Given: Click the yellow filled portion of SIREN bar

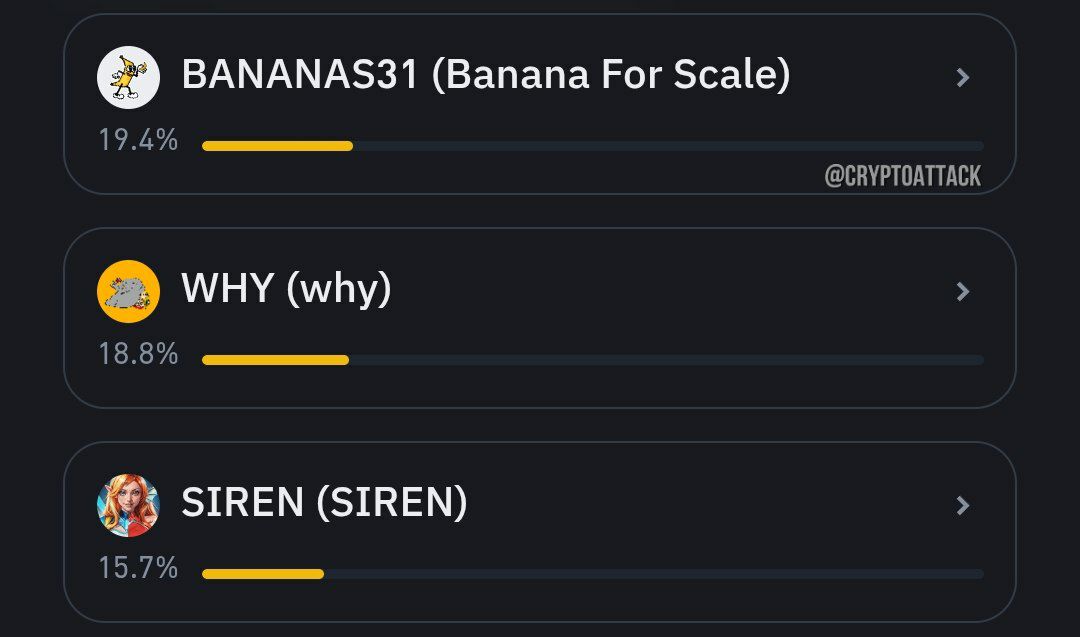Looking at the screenshot, I should pos(263,574).
